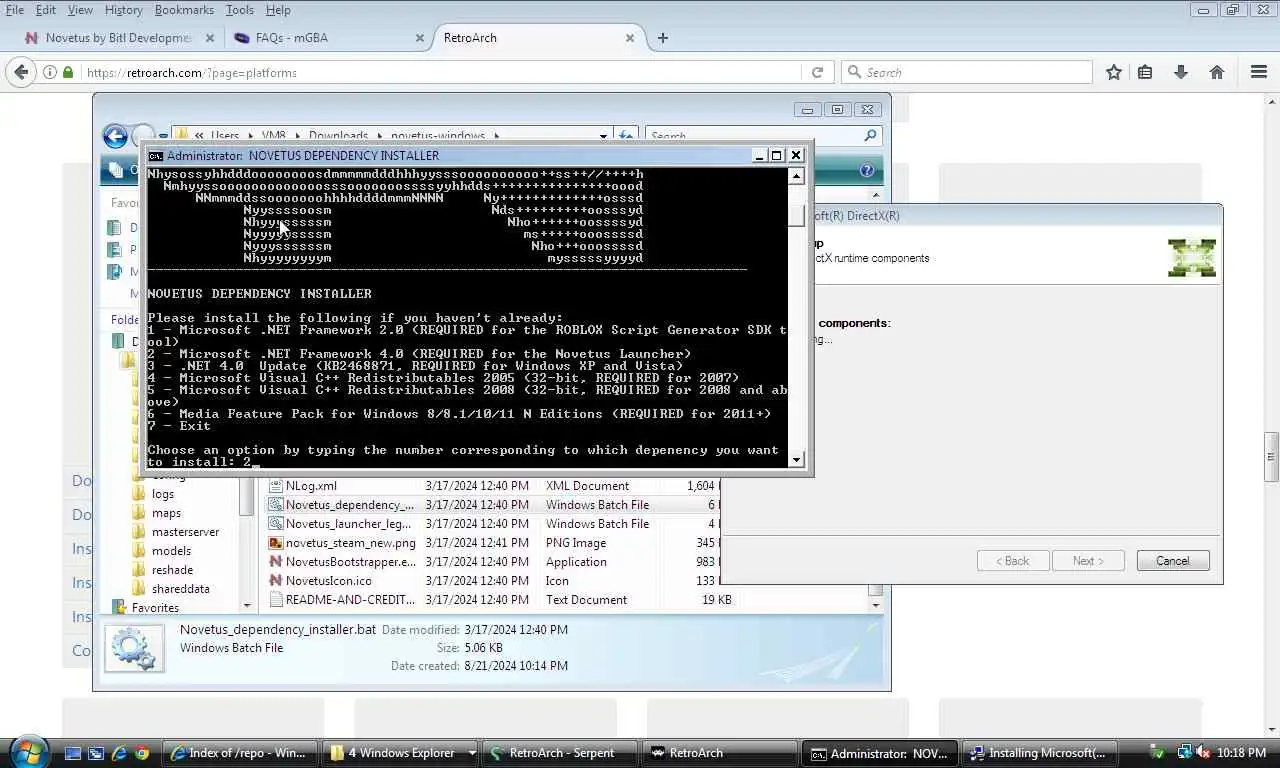
Task: Select the masterserver folder in tree
Action: [x=185, y=532]
